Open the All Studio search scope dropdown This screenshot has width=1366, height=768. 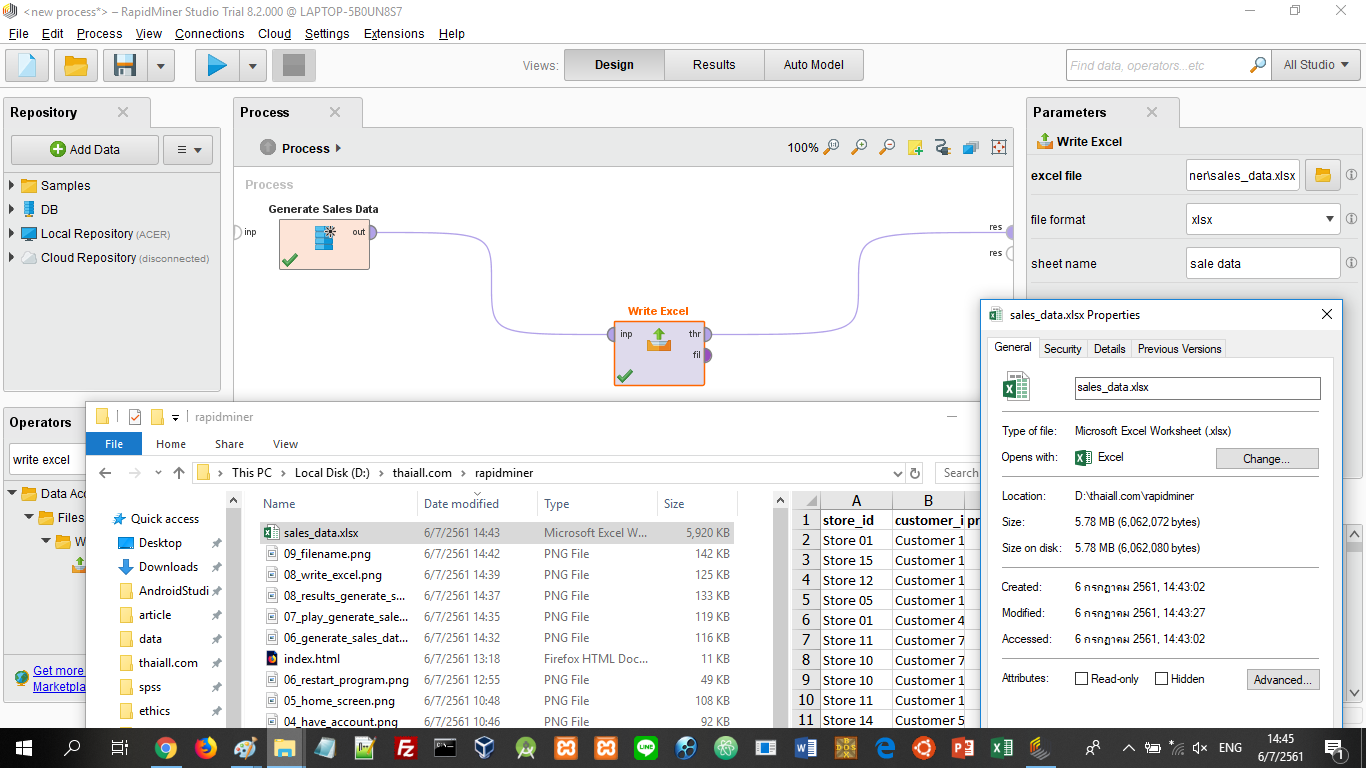[x=1316, y=65]
